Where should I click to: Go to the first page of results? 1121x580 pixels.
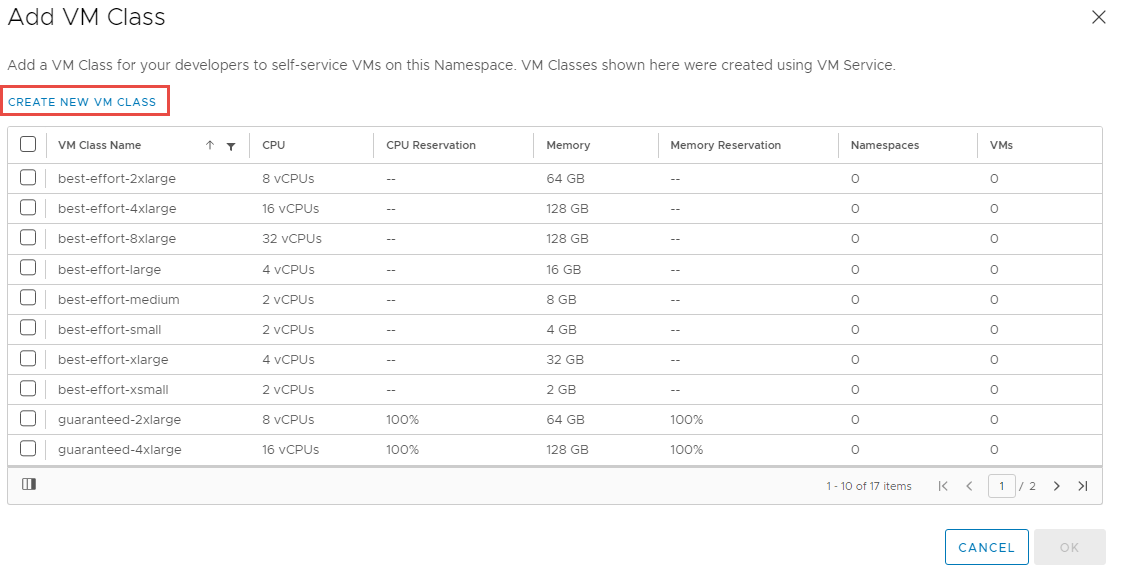tap(943, 486)
